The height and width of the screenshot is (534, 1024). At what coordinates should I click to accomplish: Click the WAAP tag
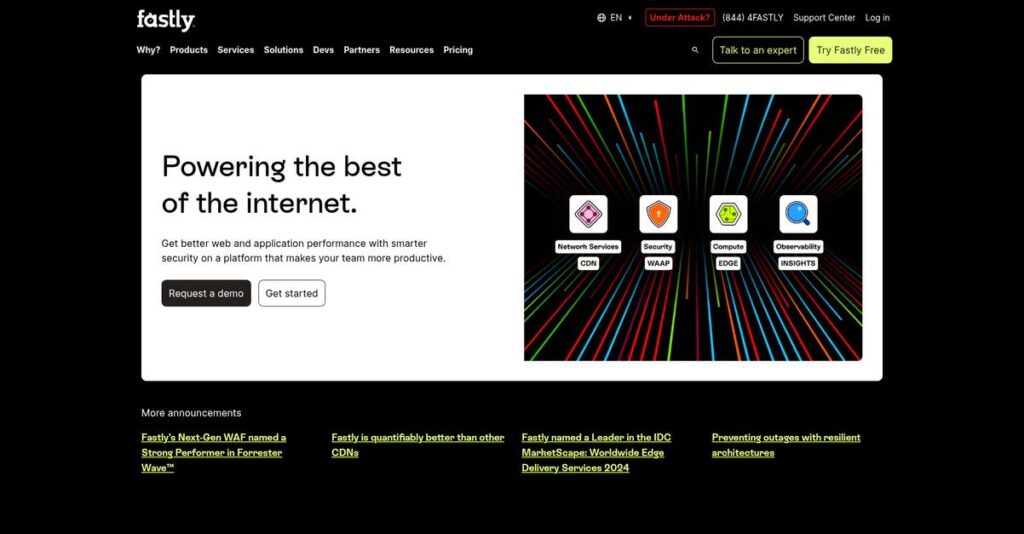tap(658, 263)
